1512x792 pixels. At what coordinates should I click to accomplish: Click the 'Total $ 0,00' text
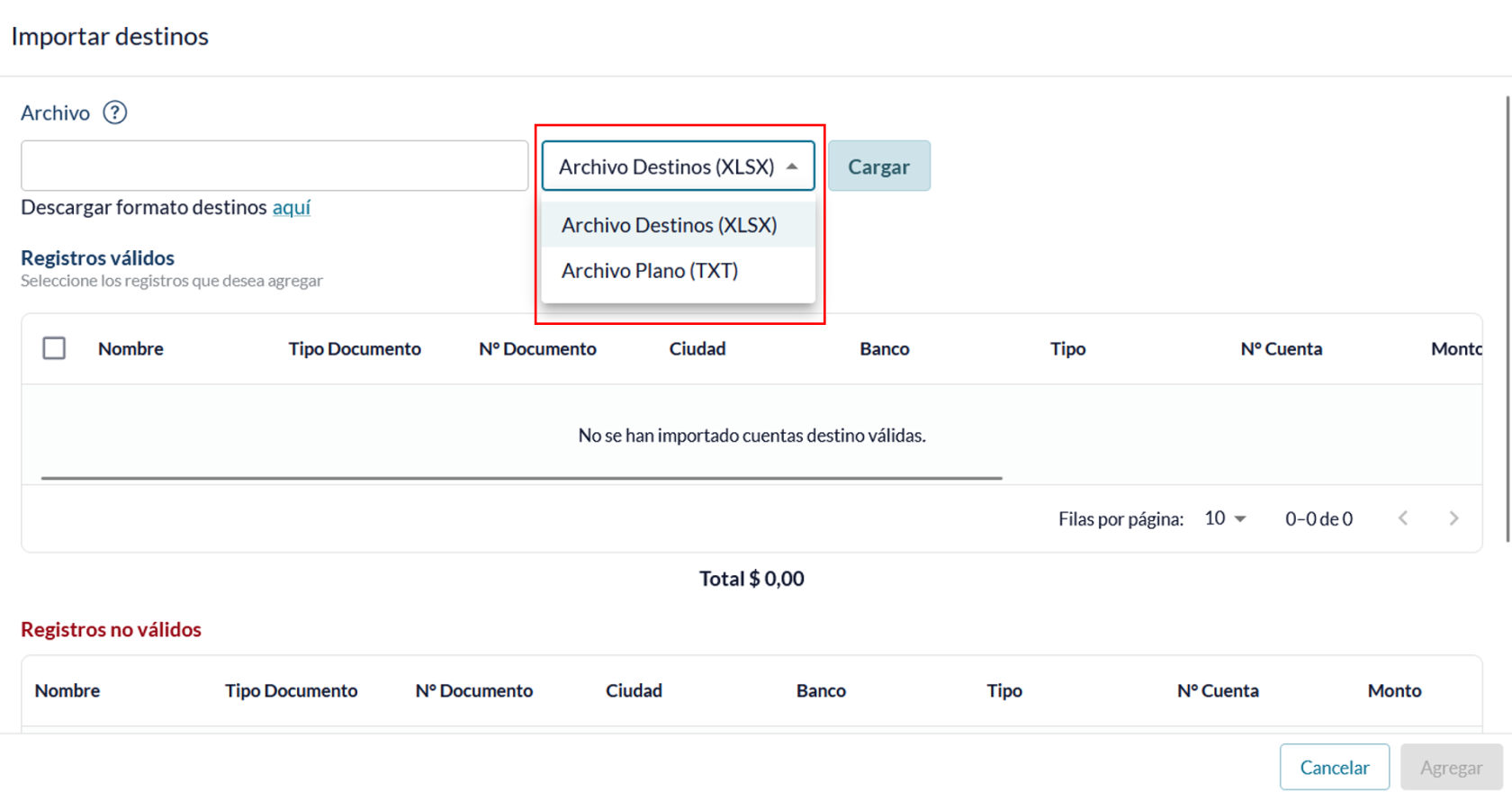[751, 579]
